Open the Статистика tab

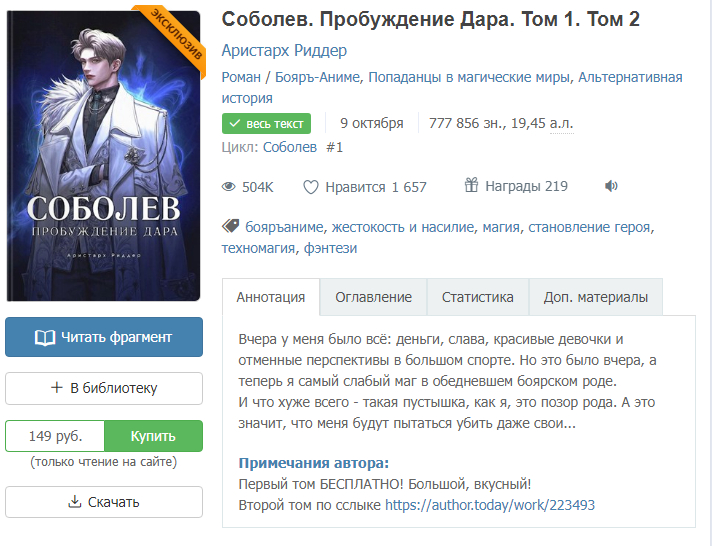[477, 297]
